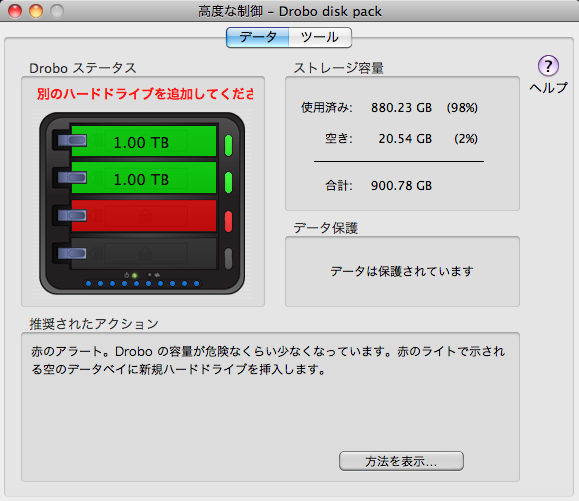Viewport: 579px width, 501px height.
Task: Select the second green 1.00 TB drive bay
Action: pos(144,178)
